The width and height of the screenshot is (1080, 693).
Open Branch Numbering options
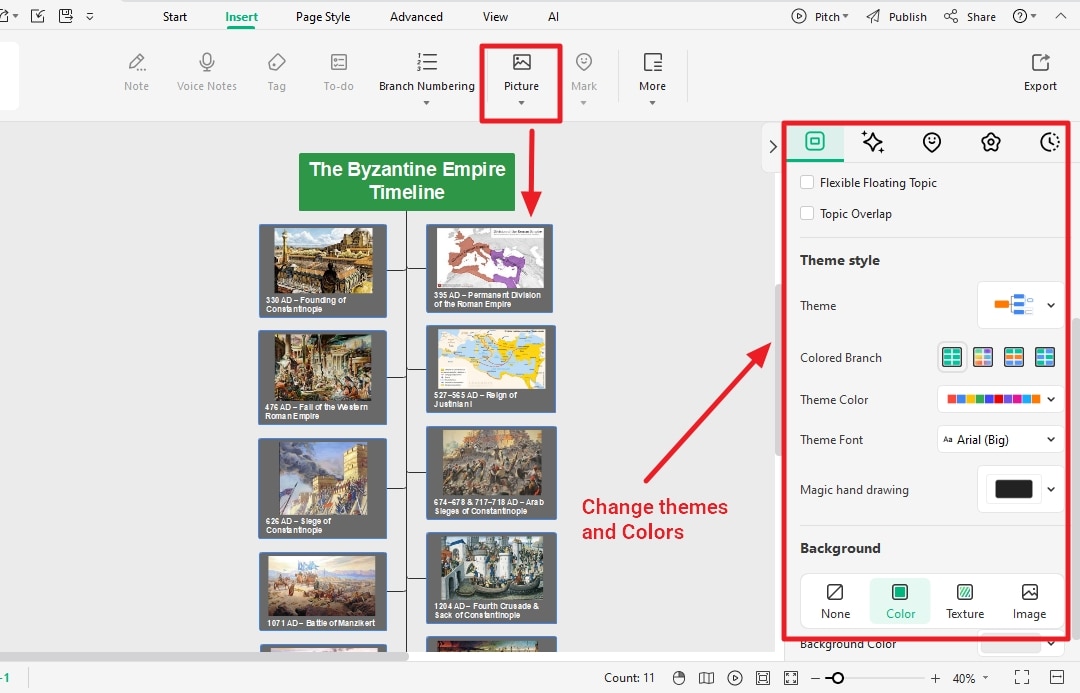pyautogui.click(x=426, y=78)
